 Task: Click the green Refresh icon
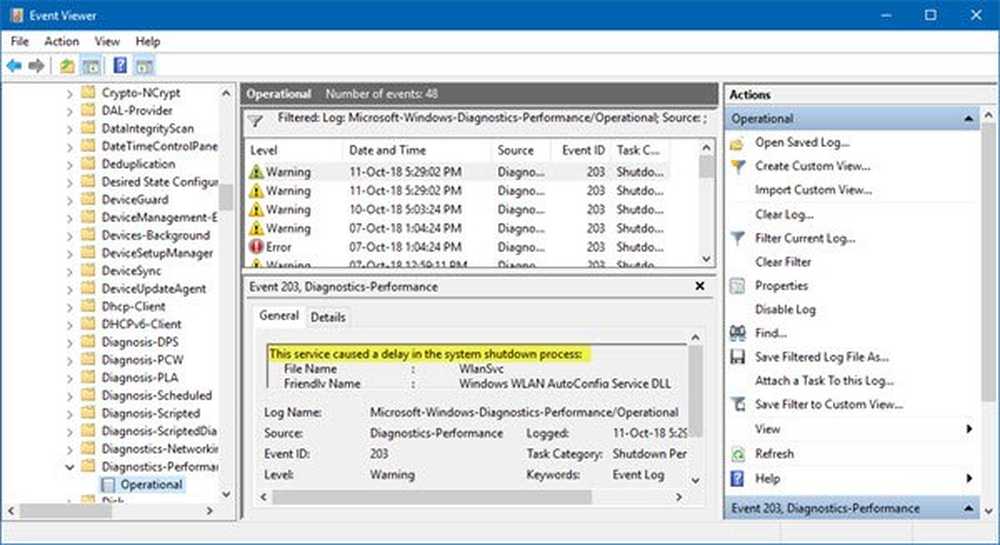pos(738,453)
